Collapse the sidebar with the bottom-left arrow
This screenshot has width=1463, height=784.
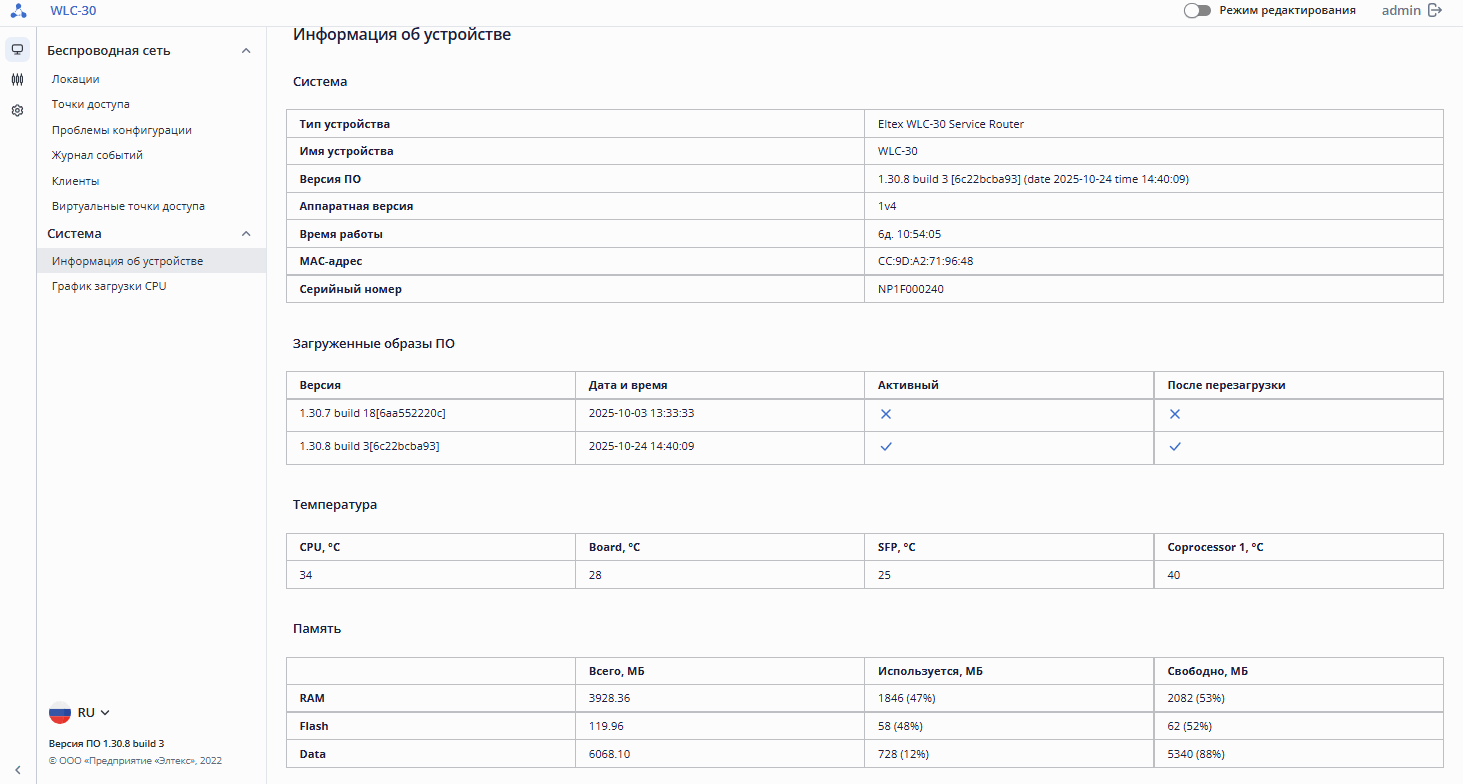[17, 769]
